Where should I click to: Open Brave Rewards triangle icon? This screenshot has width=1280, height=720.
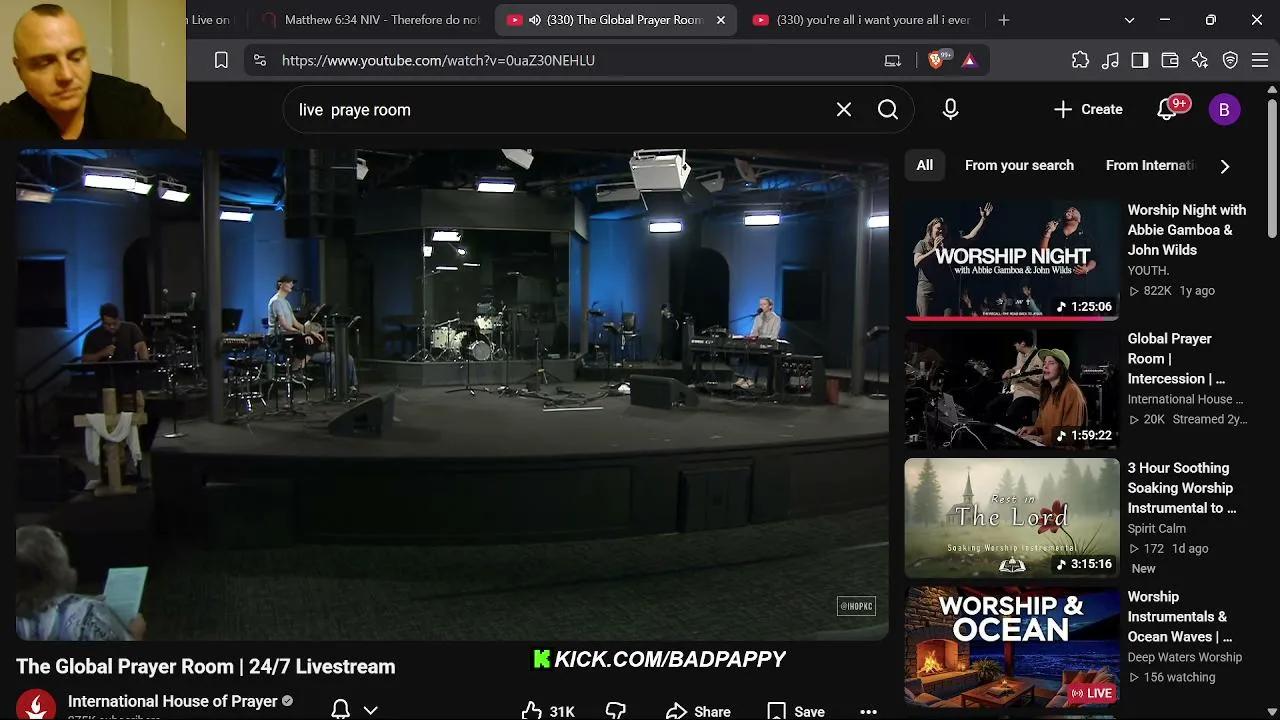click(x=969, y=60)
